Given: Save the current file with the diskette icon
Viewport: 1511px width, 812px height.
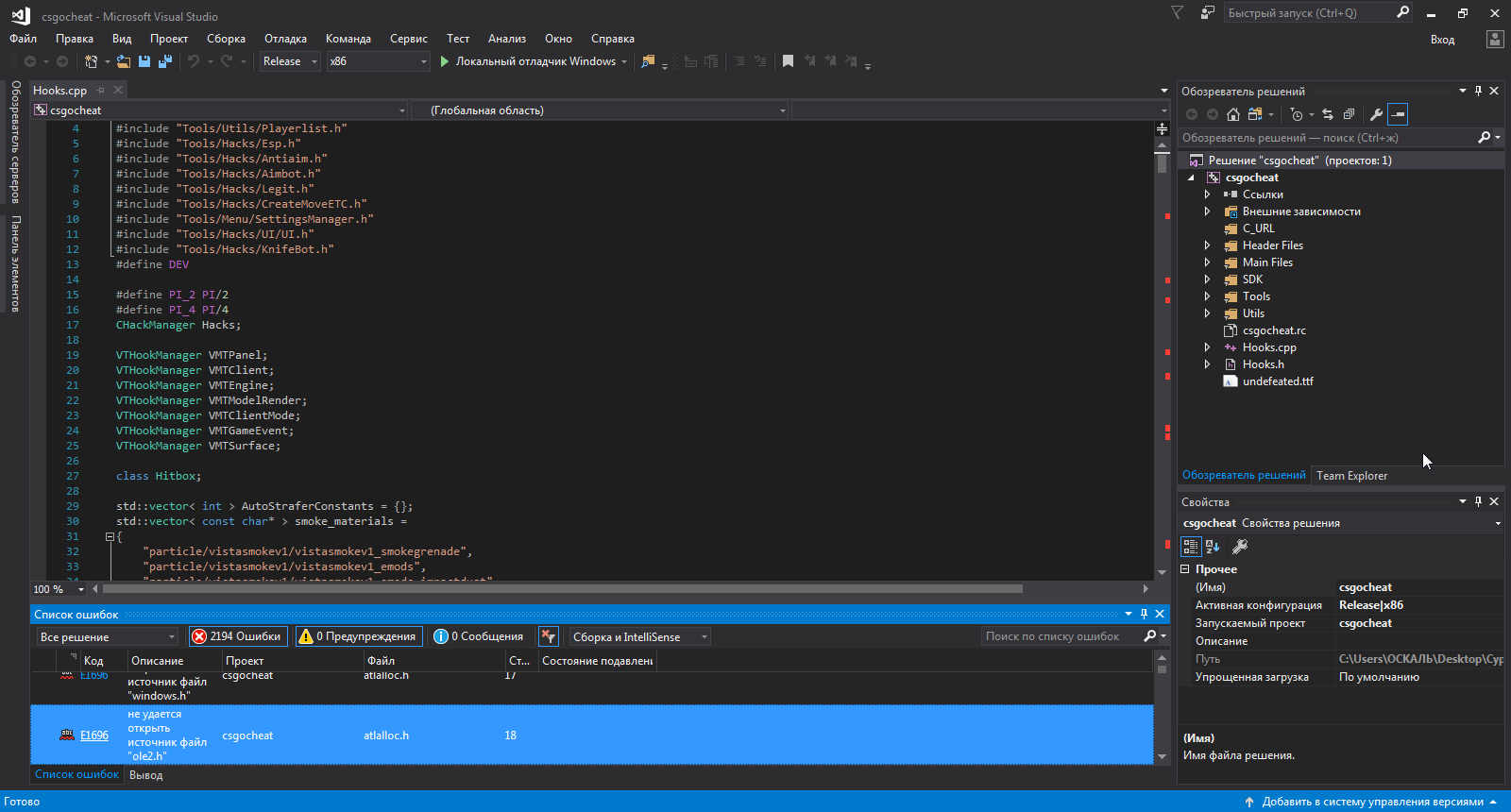Looking at the screenshot, I should pos(144,61).
